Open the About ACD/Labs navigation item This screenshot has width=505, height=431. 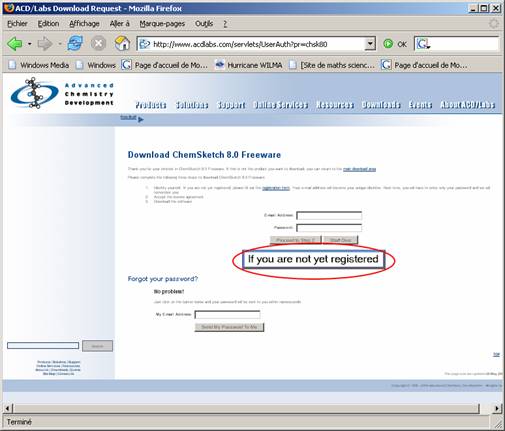(468, 105)
